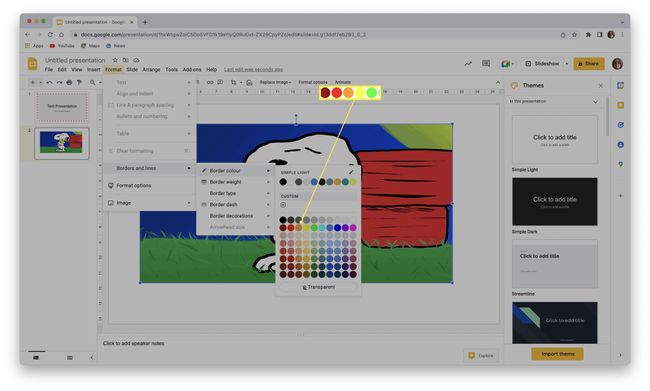Click the undo arrow in the toolbar
The image size is (650, 391).
tap(49, 83)
